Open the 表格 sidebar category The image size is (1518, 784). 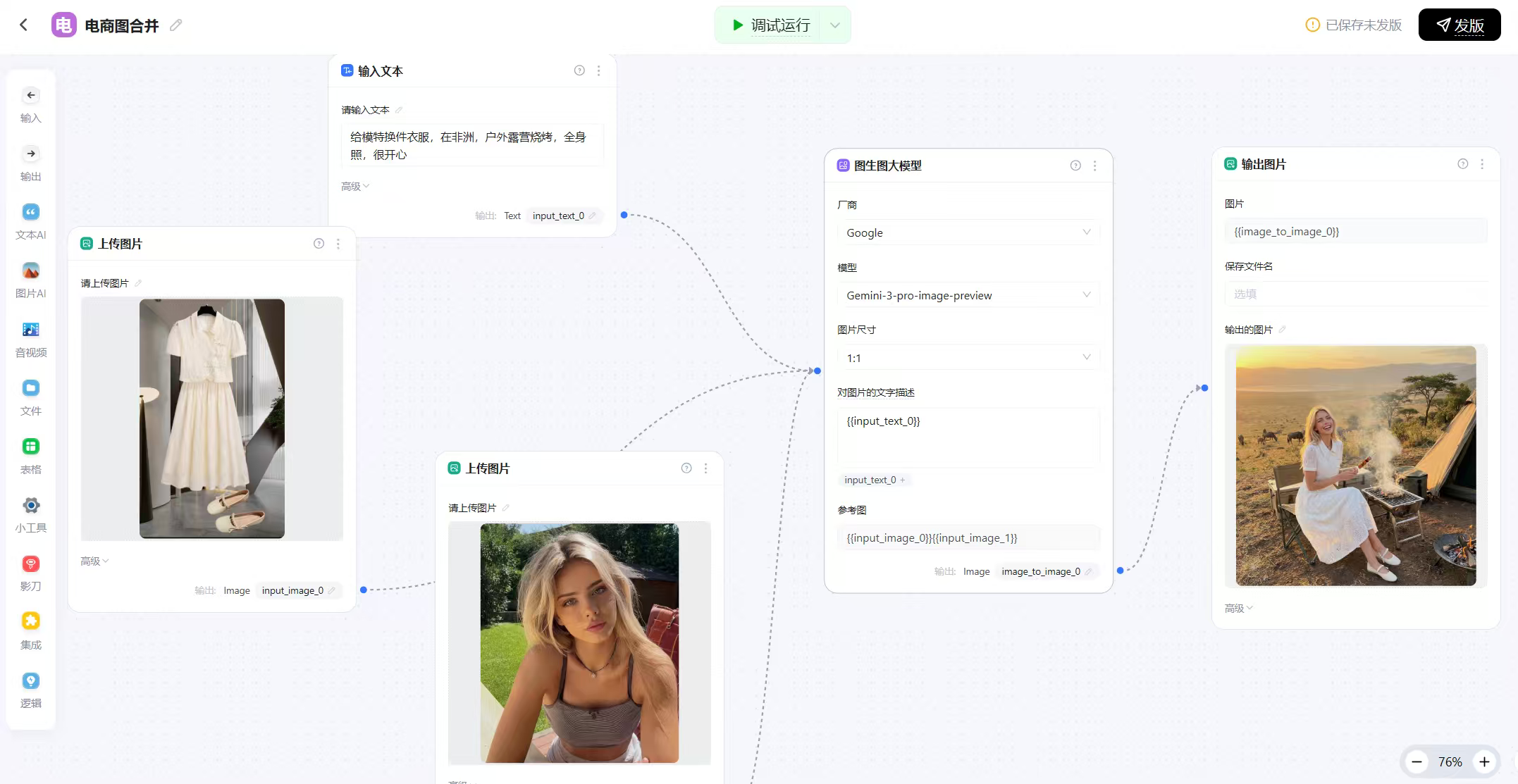[30, 447]
